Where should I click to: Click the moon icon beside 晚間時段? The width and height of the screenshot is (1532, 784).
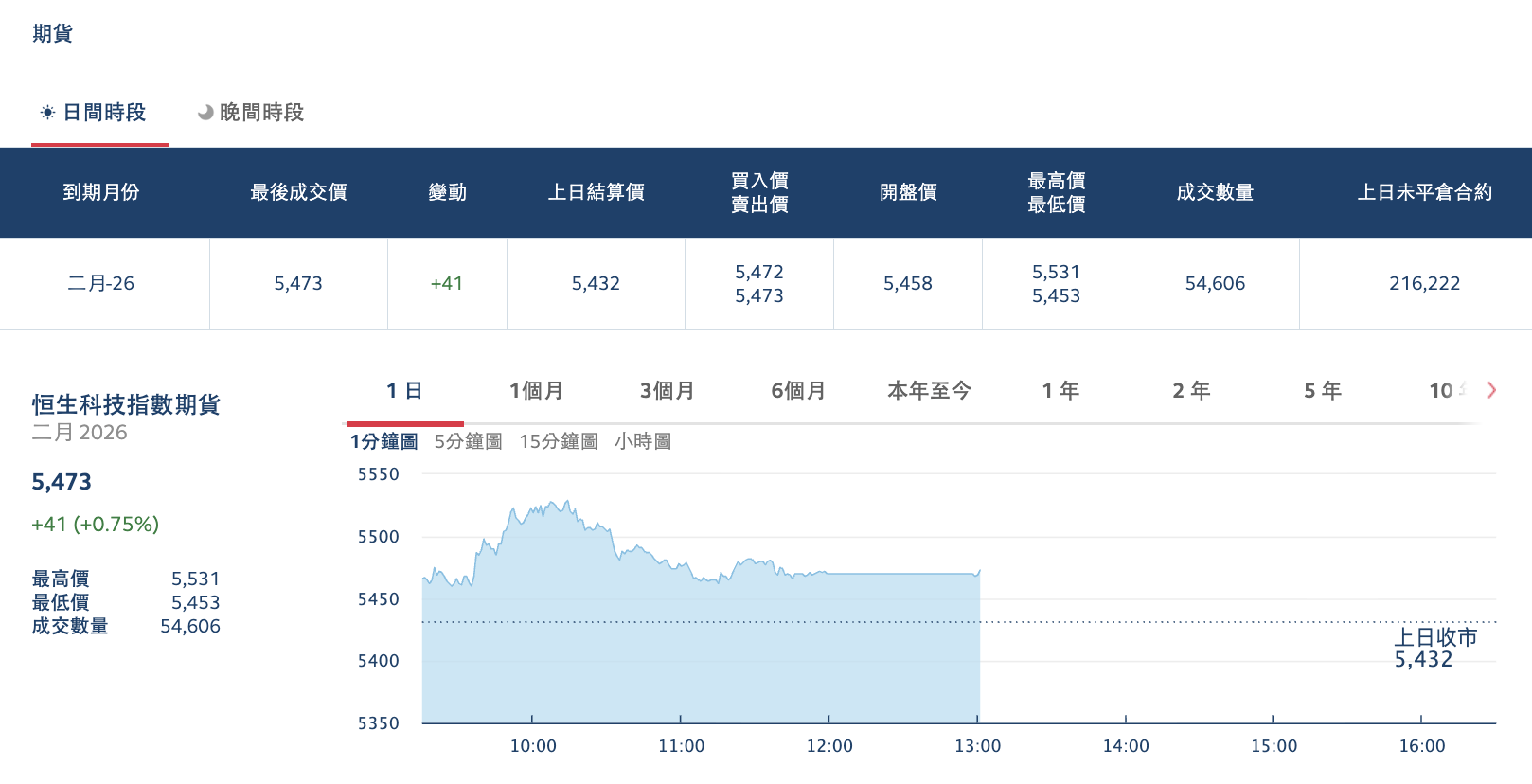coord(203,113)
